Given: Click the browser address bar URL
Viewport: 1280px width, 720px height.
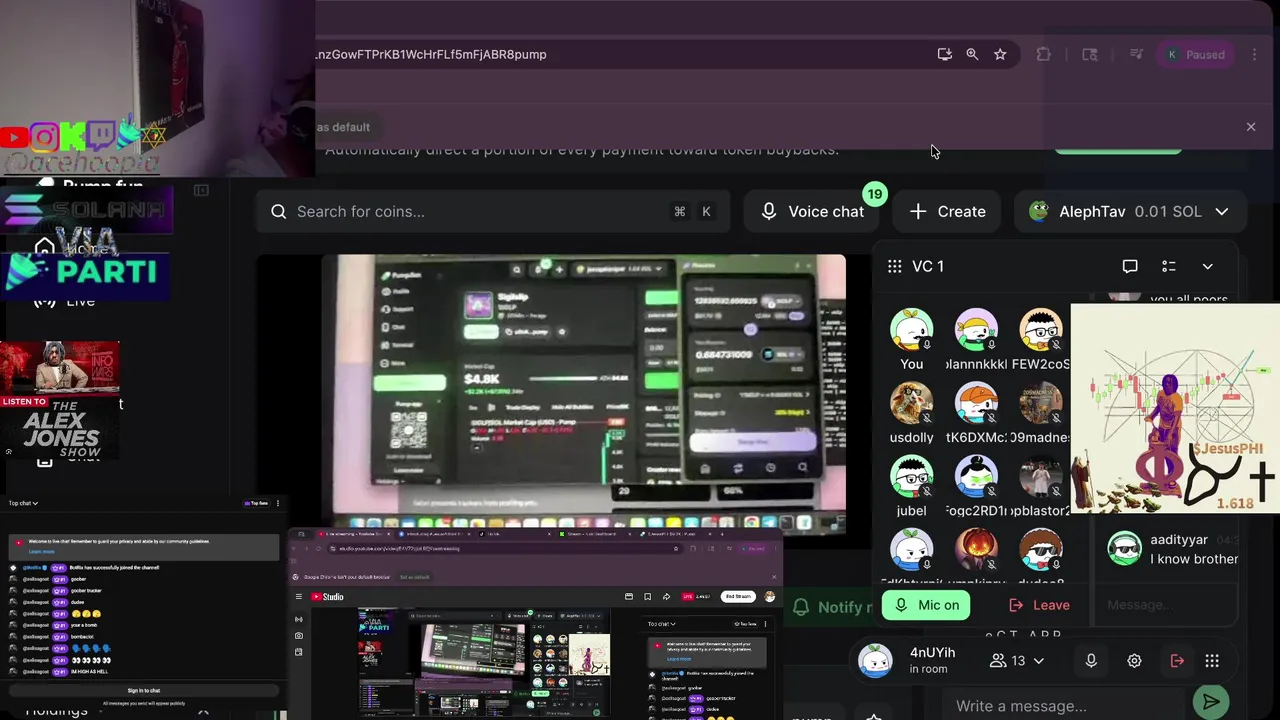Looking at the screenshot, I should [431, 54].
